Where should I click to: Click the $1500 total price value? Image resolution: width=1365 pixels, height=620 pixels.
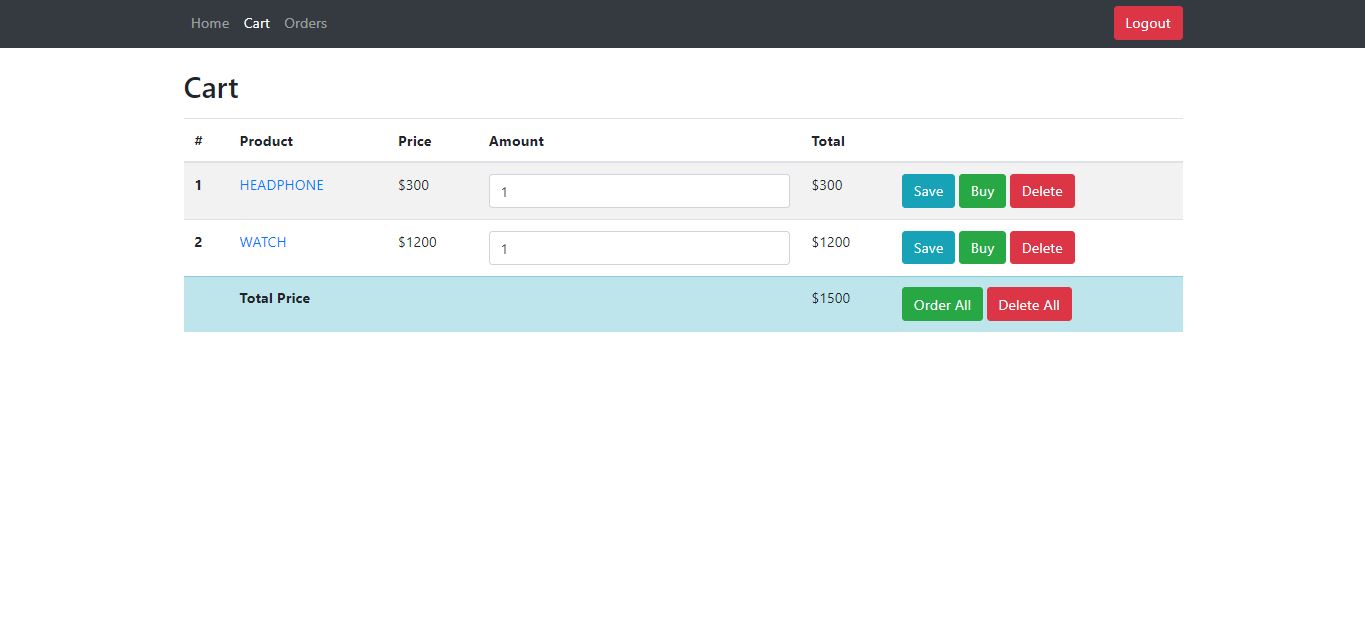pyautogui.click(x=831, y=298)
